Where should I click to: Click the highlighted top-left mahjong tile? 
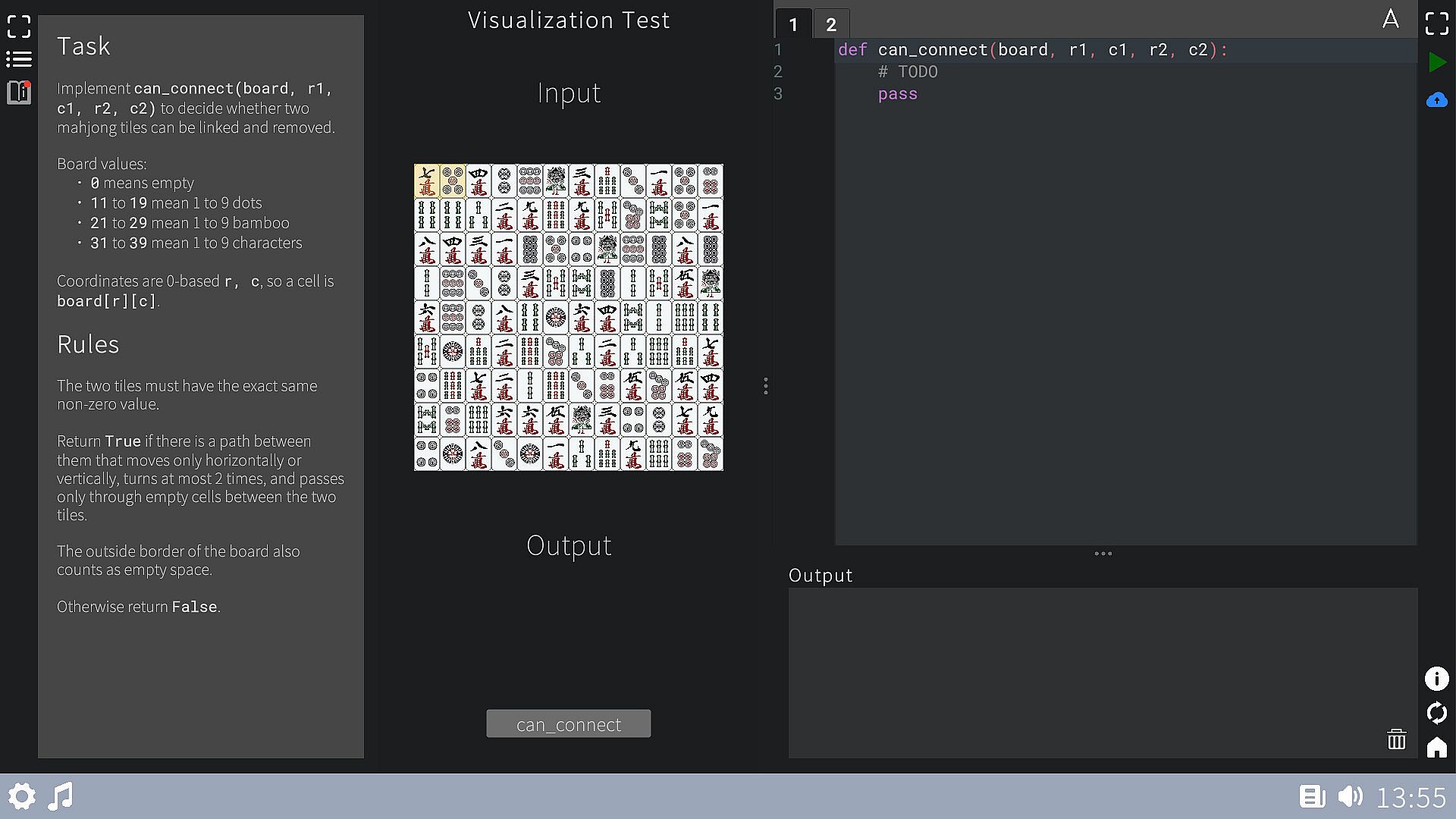(x=427, y=181)
